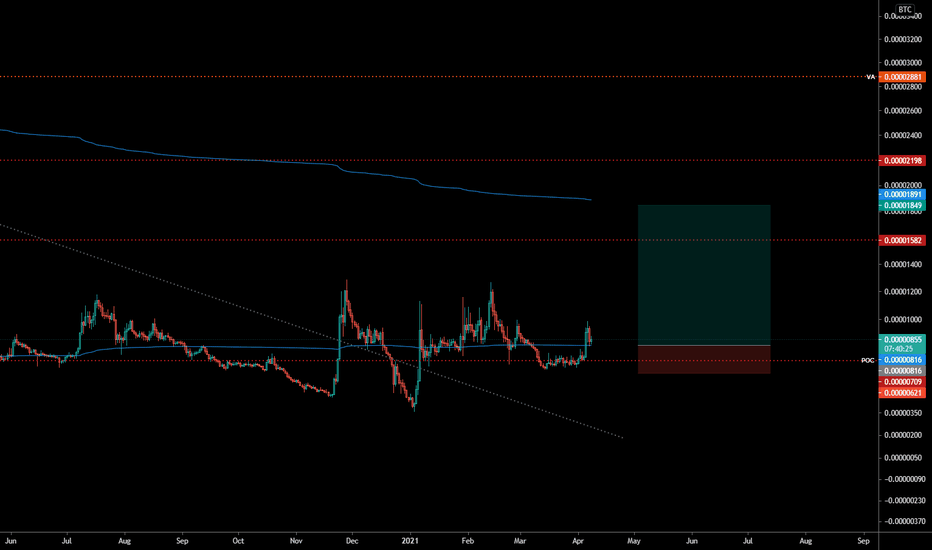The image size is (932, 550).
Task: Click the 0.00000200 price axis tick
Action: (x=903, y=435)
